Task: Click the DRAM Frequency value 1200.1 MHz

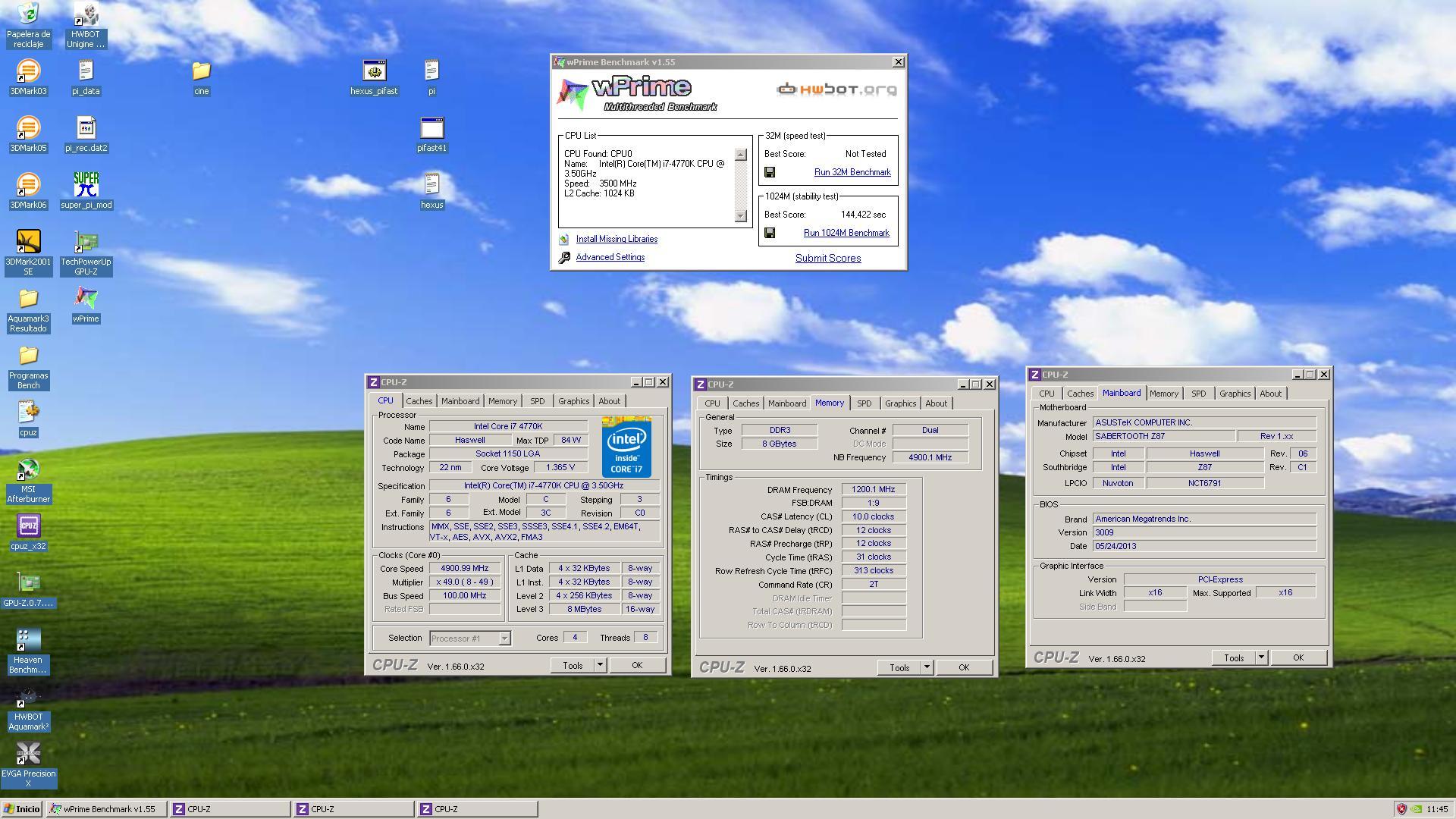Action: (x=874, y=490)
